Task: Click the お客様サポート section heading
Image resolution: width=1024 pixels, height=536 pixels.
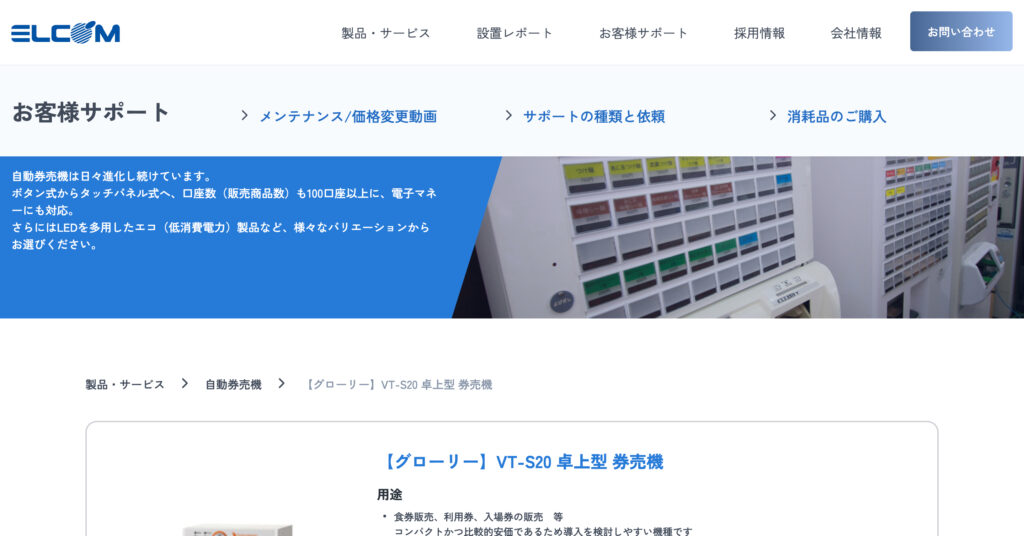Action: (x=91, y=112)
